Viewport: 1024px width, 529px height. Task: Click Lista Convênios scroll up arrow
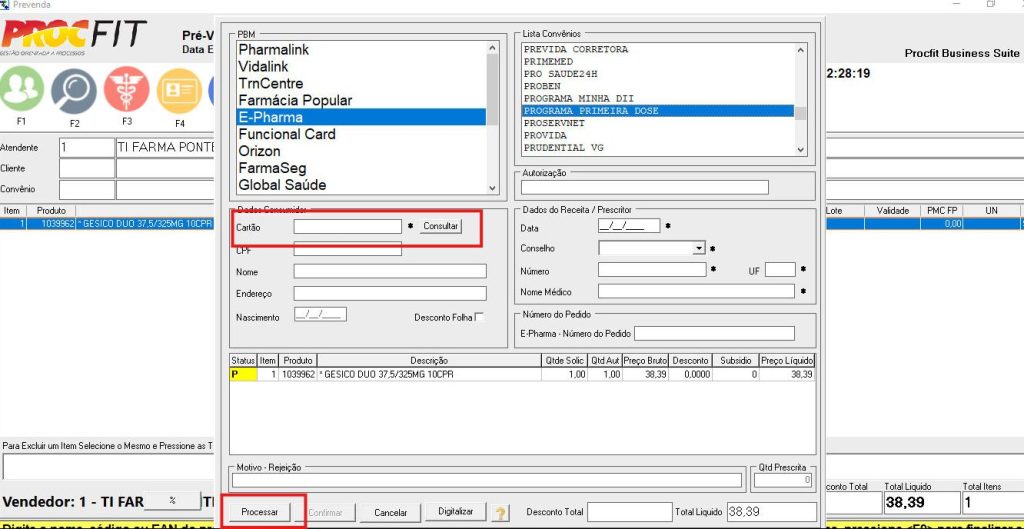pyautogui.click(x=801, y=49)
